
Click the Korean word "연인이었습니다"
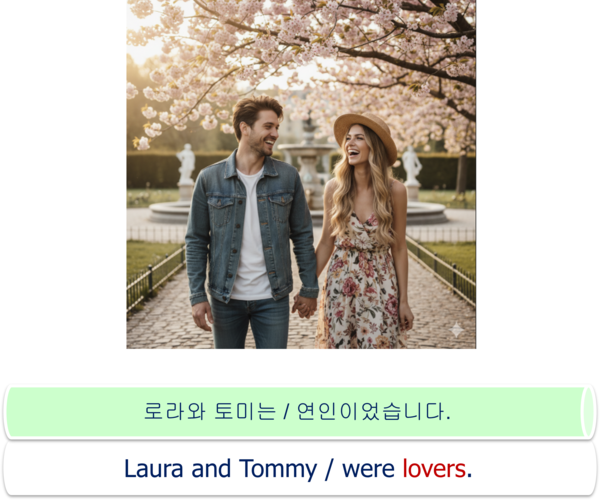371,411
